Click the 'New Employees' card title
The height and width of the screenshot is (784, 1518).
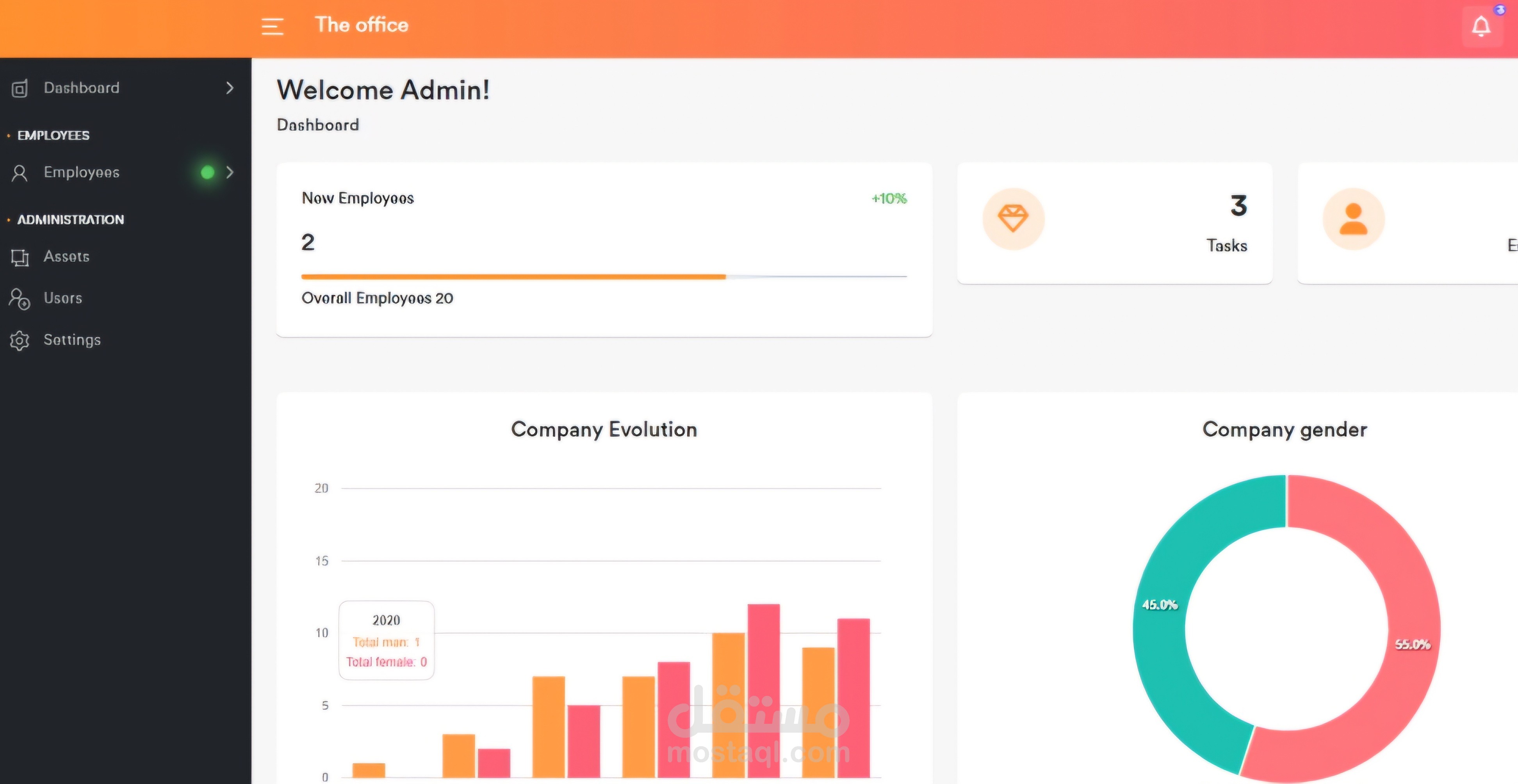(358, 198)
